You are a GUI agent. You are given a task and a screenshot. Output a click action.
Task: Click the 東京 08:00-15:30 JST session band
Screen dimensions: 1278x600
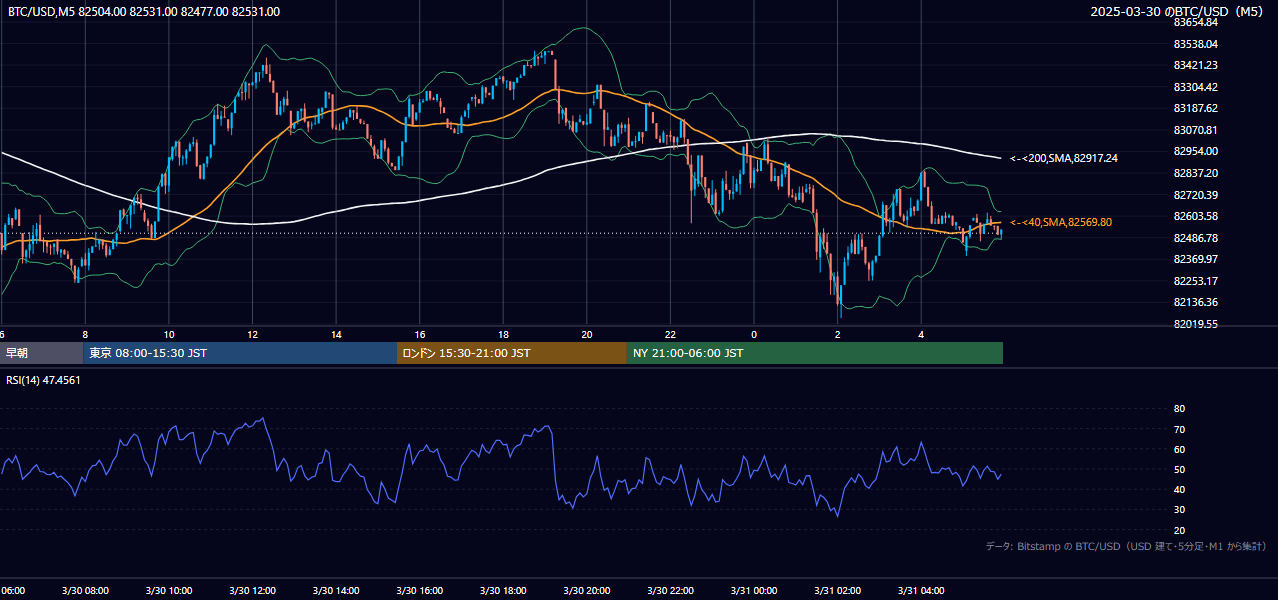[x=240, y=353]
